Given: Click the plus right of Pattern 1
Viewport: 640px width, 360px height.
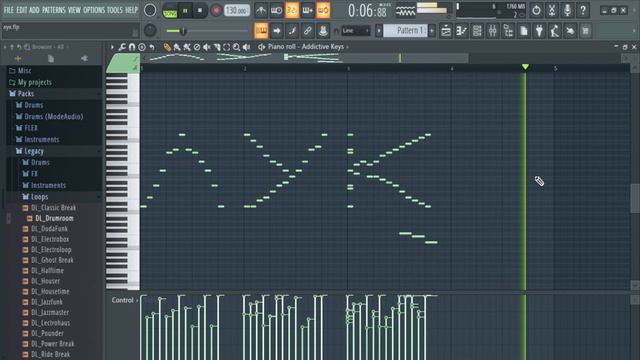Looking at the screenshot, I should tap(431, 31).
